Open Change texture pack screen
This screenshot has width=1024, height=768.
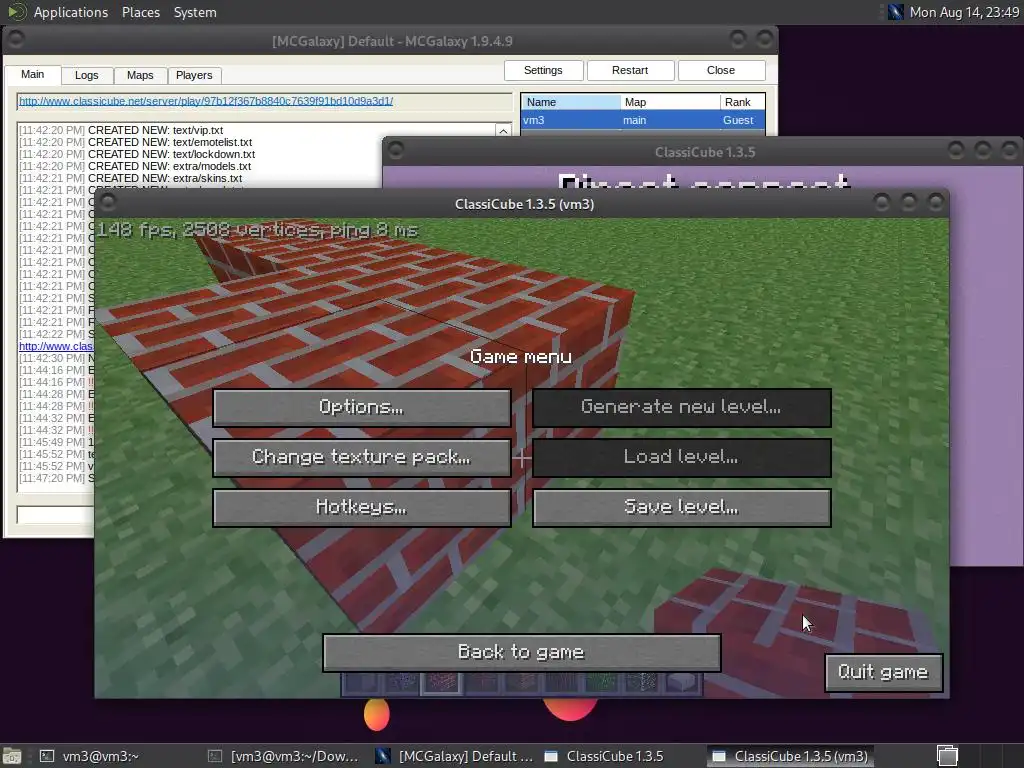362,457
